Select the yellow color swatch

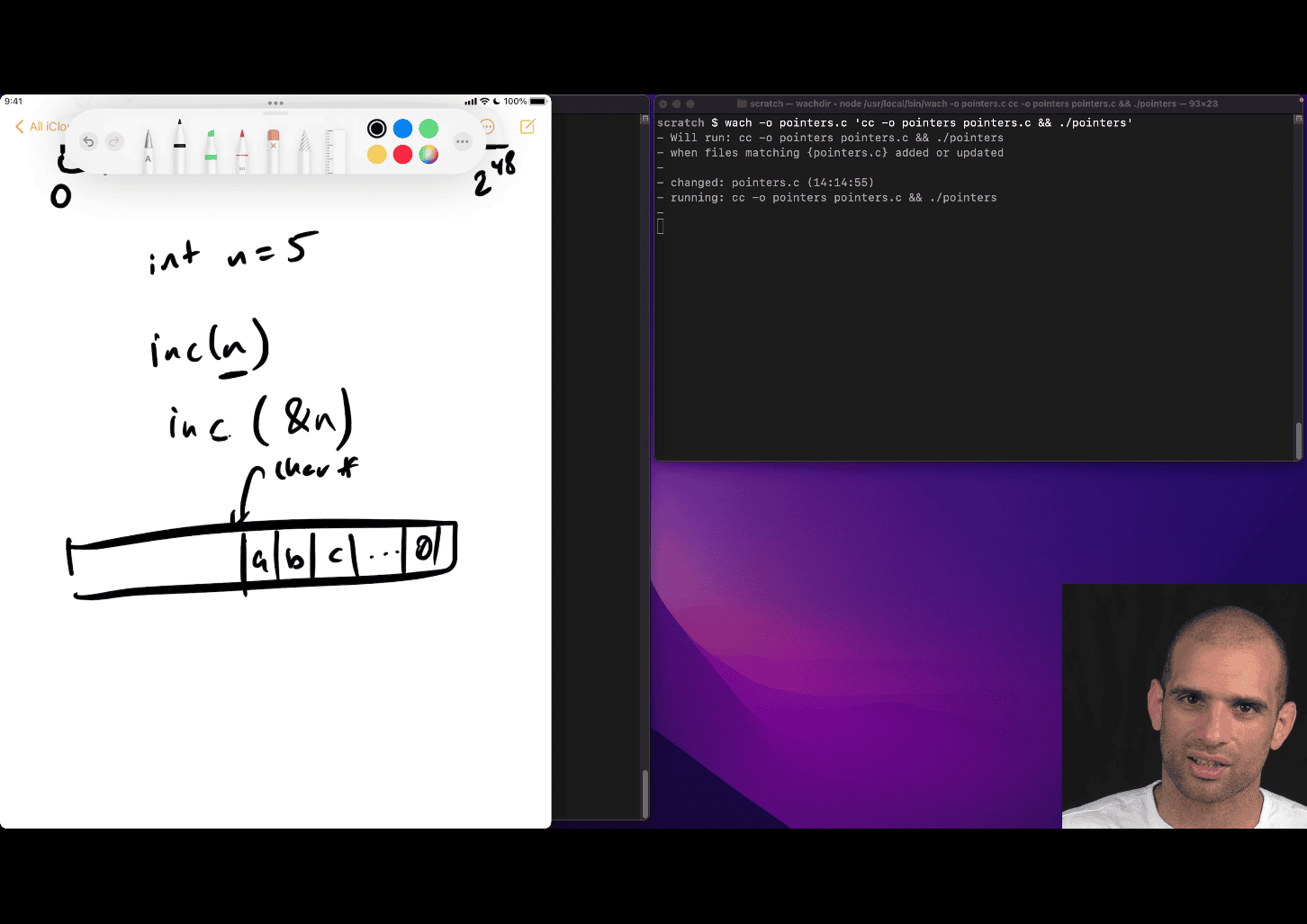pos(377,155)
